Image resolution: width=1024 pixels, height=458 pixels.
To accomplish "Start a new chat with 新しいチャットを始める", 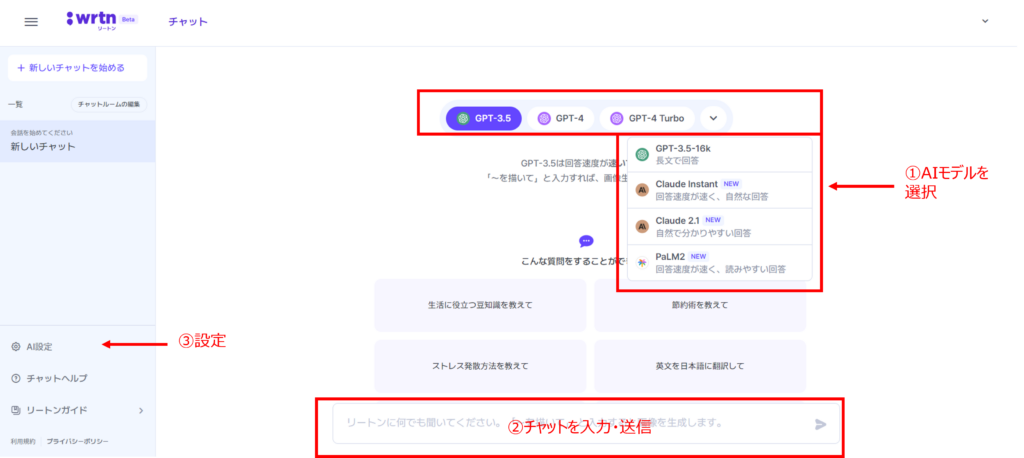I will click(x=77, y=67).
